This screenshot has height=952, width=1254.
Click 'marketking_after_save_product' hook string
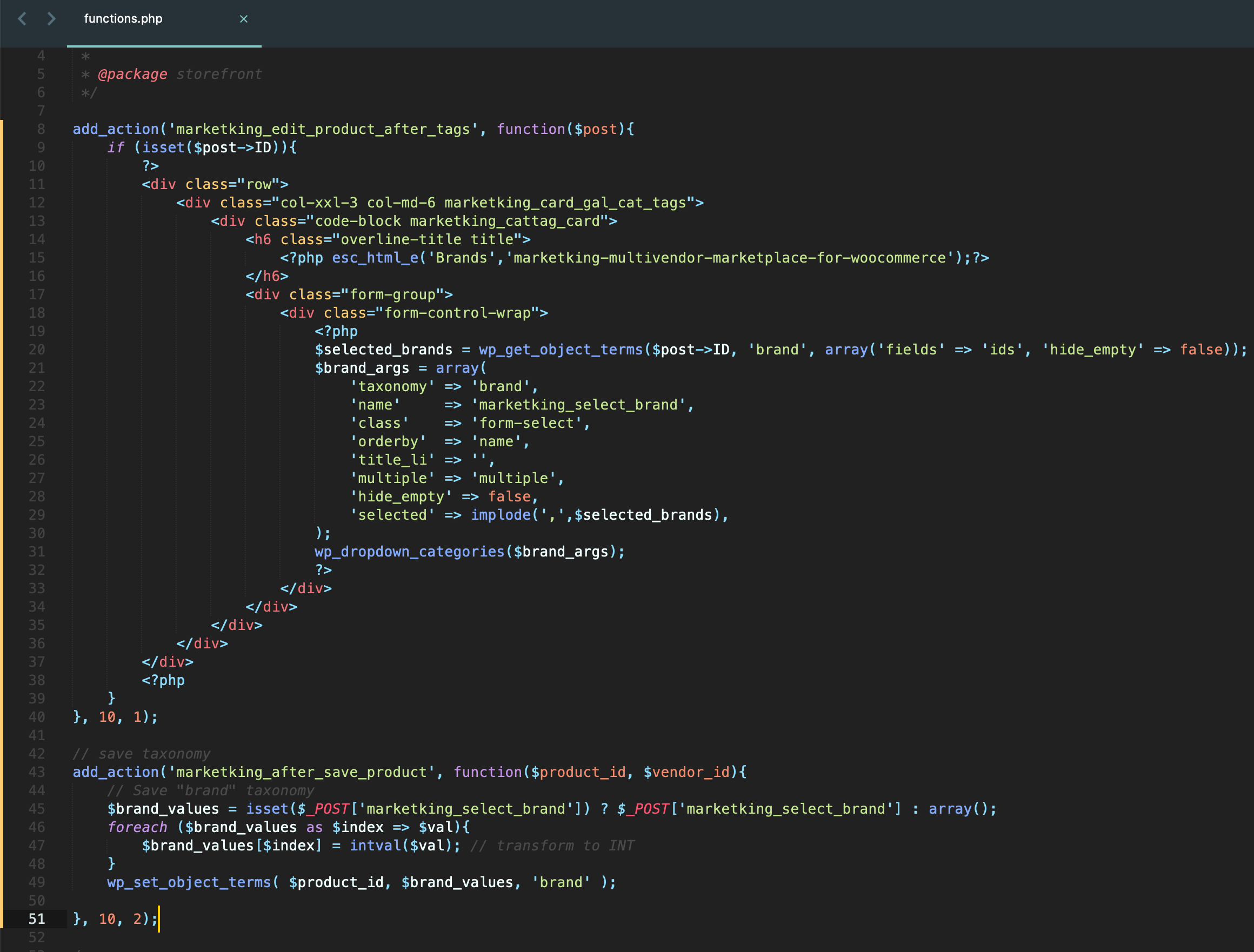[x=302, y=772]
